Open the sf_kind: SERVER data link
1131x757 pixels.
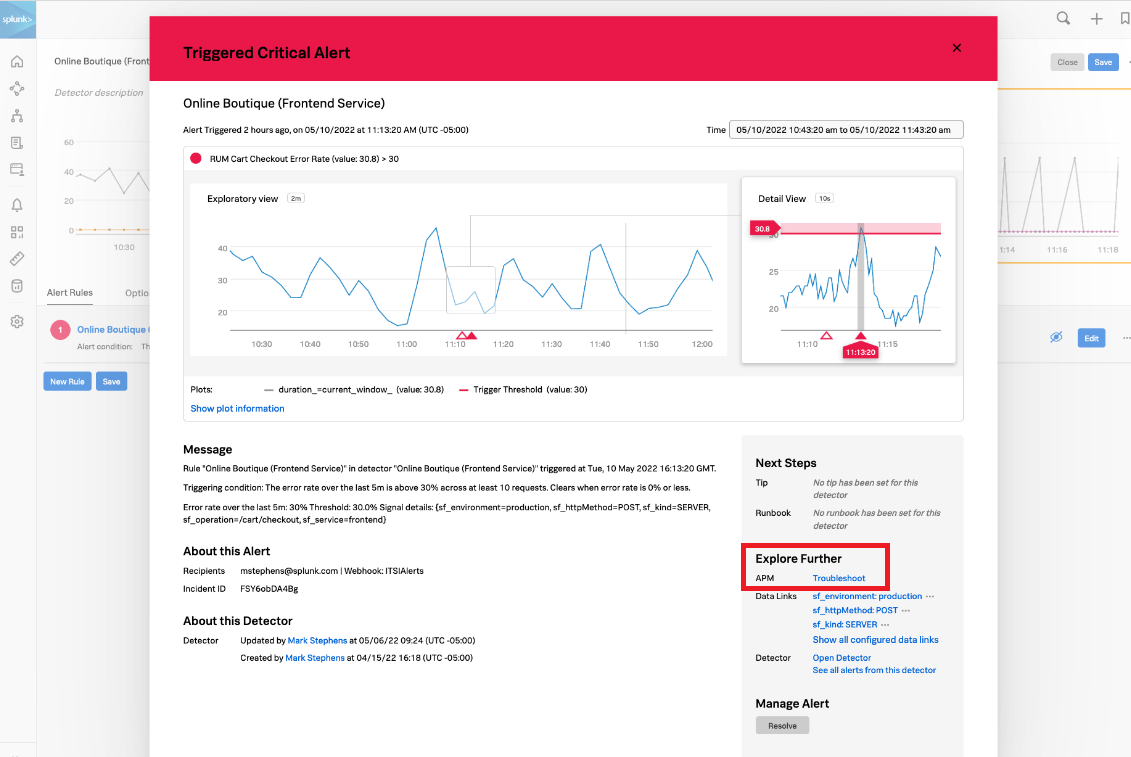coord(845,625)
